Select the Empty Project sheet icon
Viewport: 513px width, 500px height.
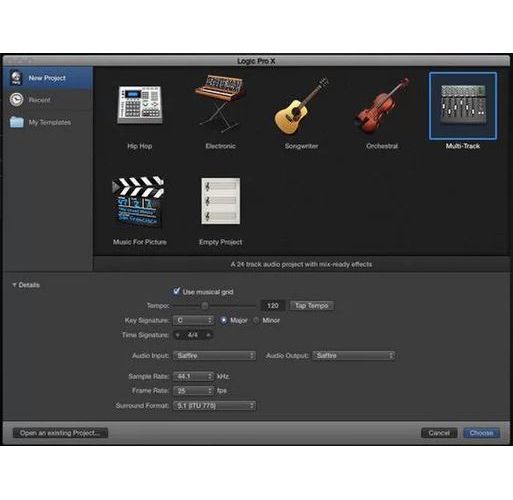pyautogui.click(x=221, y=201)
